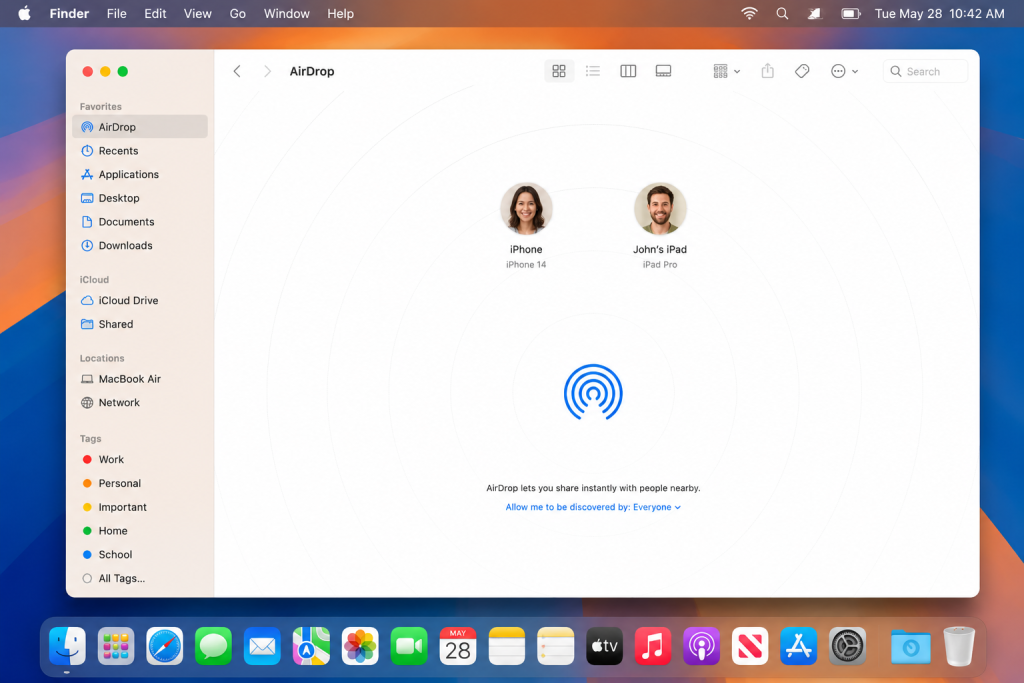Image resolution: width=1024 pixels, height=683 pixels.
Task: Open App Store from the Dock
Action: (799, 646)
